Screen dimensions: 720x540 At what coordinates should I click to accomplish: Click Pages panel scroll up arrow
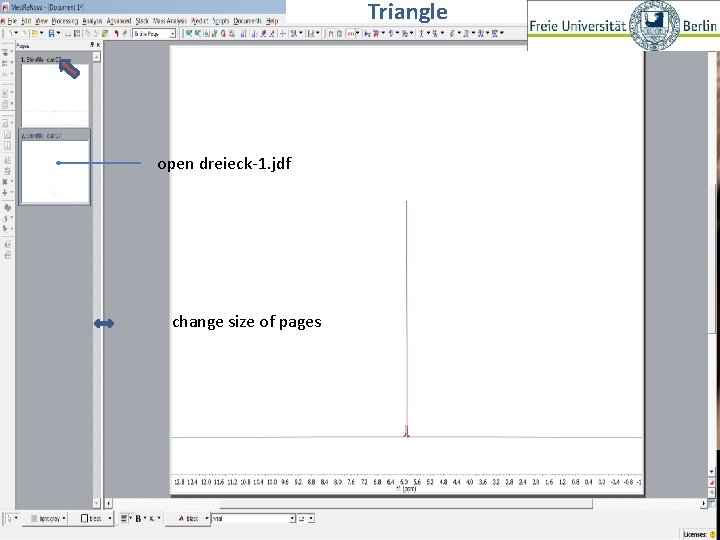click(x=96, y=57)
